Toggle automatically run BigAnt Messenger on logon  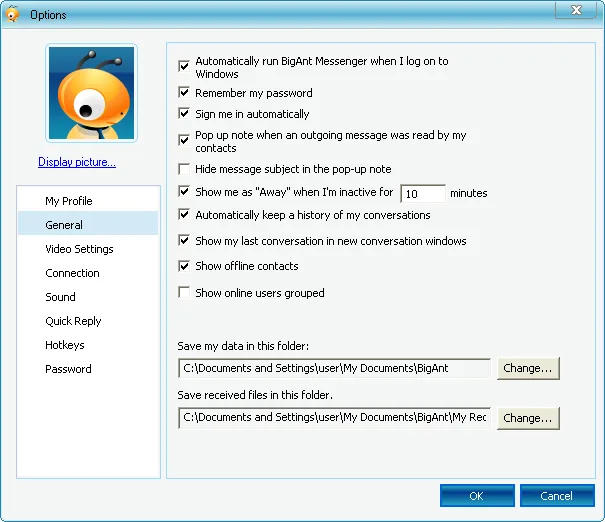coord(184,66)
